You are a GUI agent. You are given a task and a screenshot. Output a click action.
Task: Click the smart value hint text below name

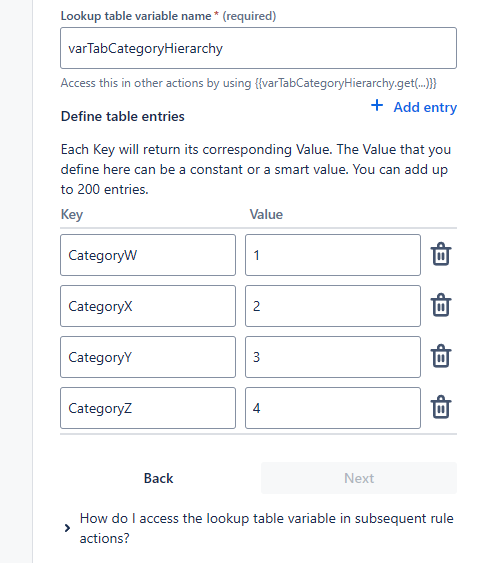click(249, 83)
